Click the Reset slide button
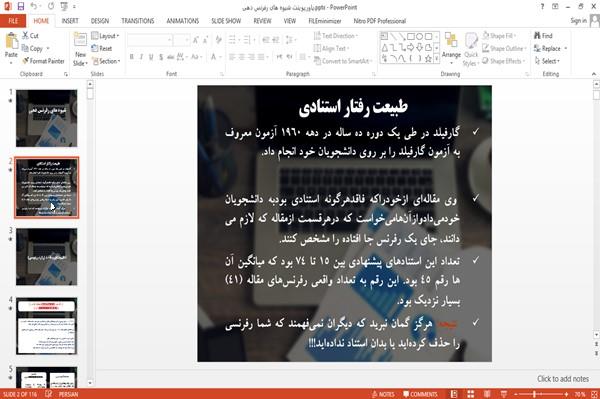The height and width of the screenshot is (399, 600). click(102, 48)
